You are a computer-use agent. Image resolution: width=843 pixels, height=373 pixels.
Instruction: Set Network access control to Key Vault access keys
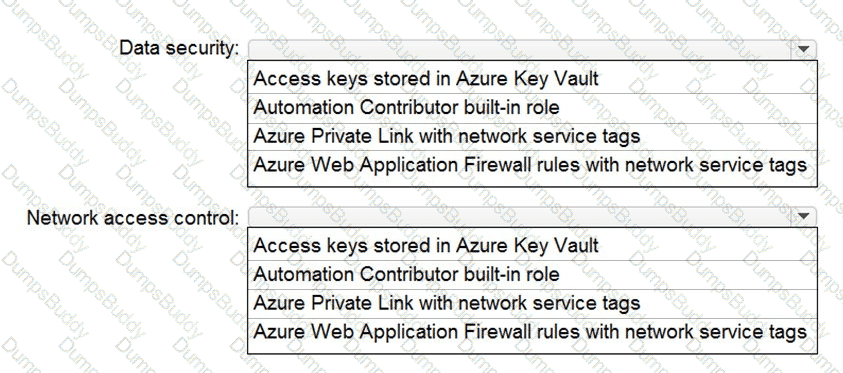coord(532,246)
